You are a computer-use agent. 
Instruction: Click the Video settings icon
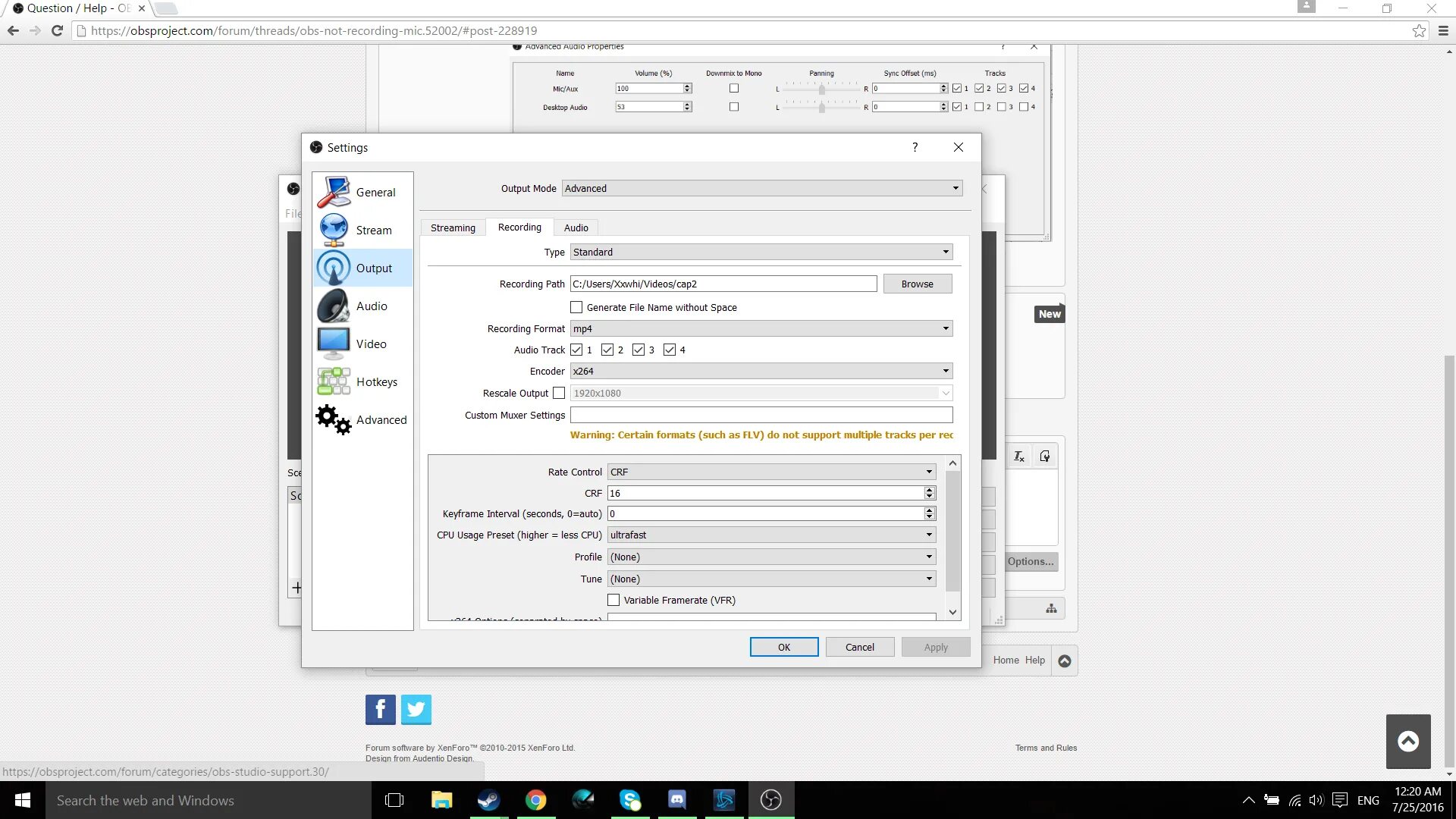[335, 343]
